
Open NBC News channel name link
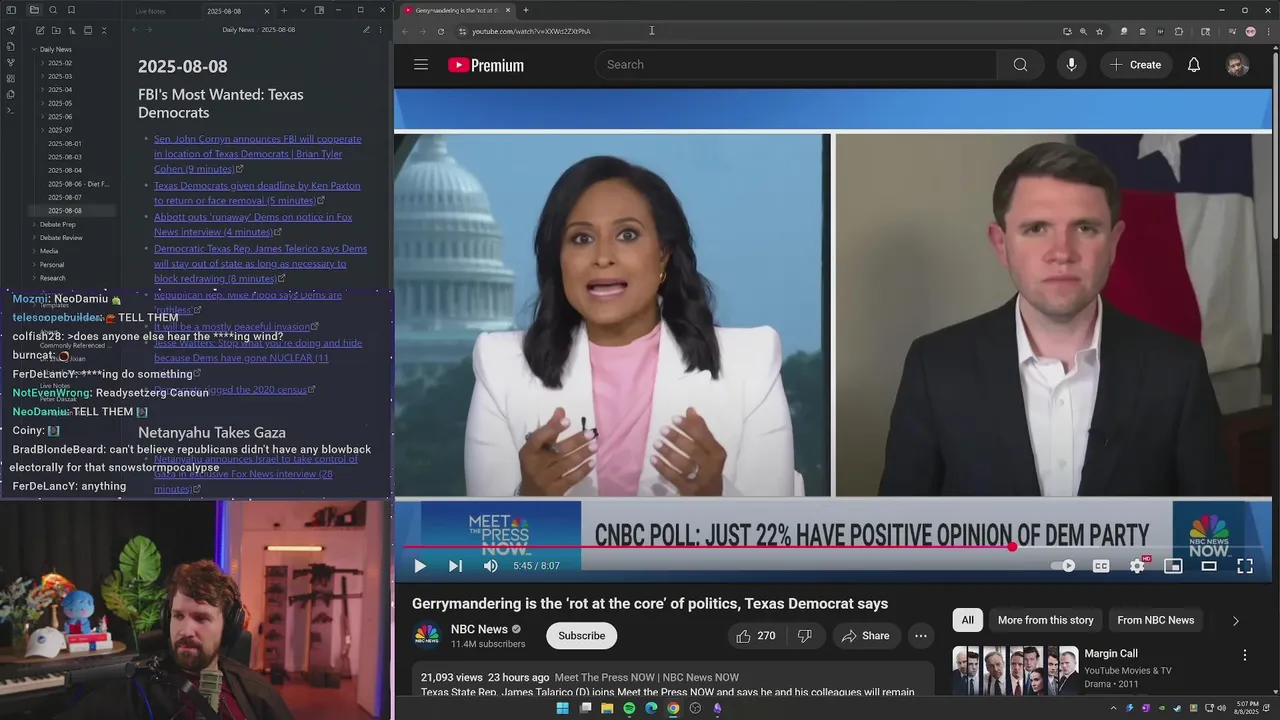479,629
